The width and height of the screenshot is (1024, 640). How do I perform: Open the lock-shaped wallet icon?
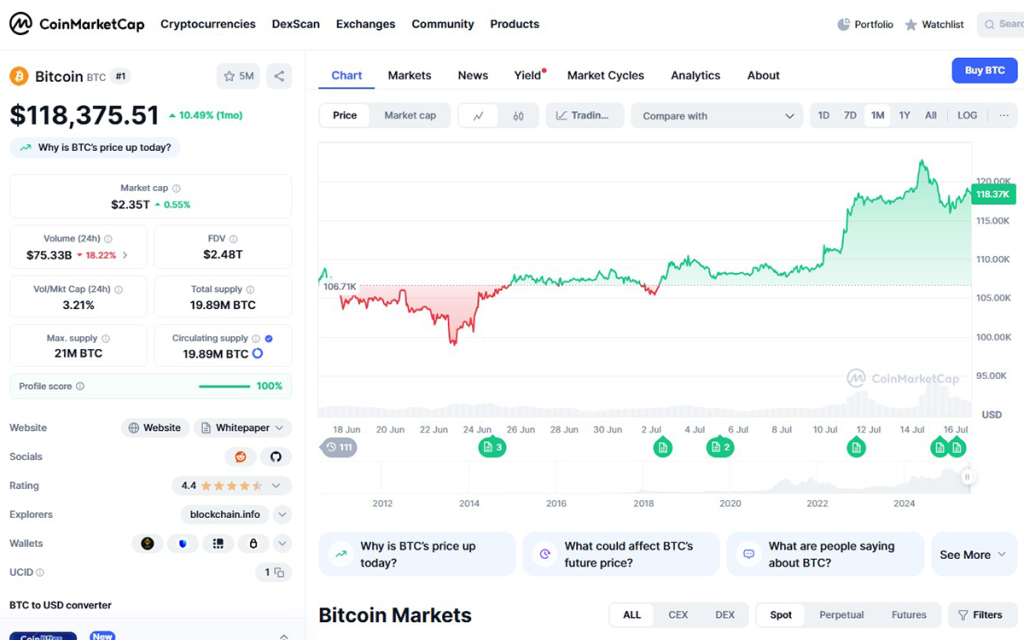click(253, 543)
